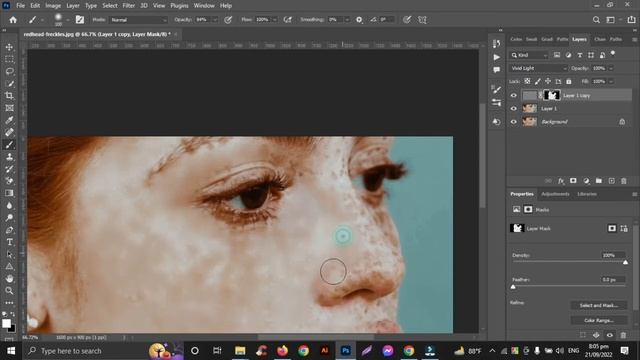Screen dimensions: 640x360
Task: Select the layer mask thumbnail of Layer 1 copy
Action: point(552,96)
